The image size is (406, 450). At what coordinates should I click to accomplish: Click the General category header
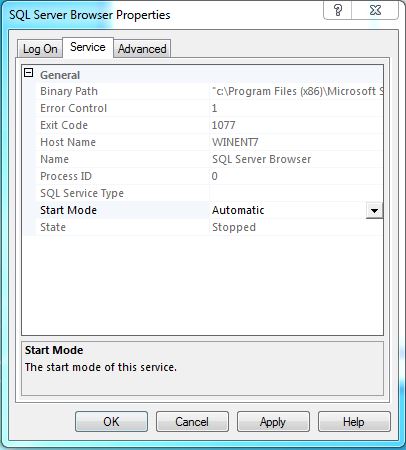(x=60, y=75)
